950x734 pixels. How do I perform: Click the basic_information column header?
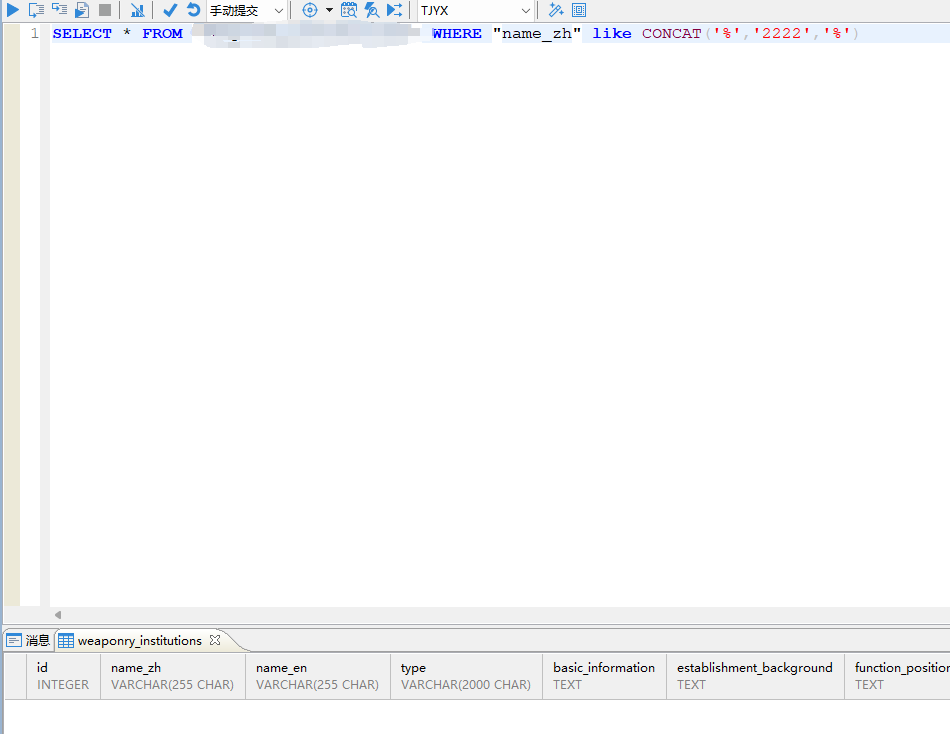tap(604, 676)
